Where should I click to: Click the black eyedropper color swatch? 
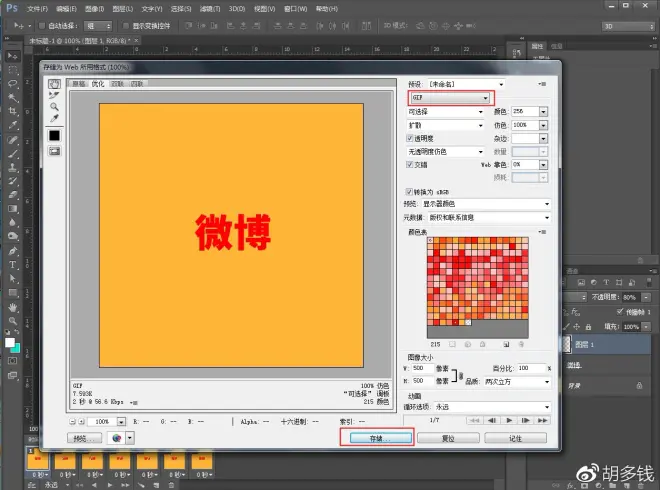click(54, 136)
